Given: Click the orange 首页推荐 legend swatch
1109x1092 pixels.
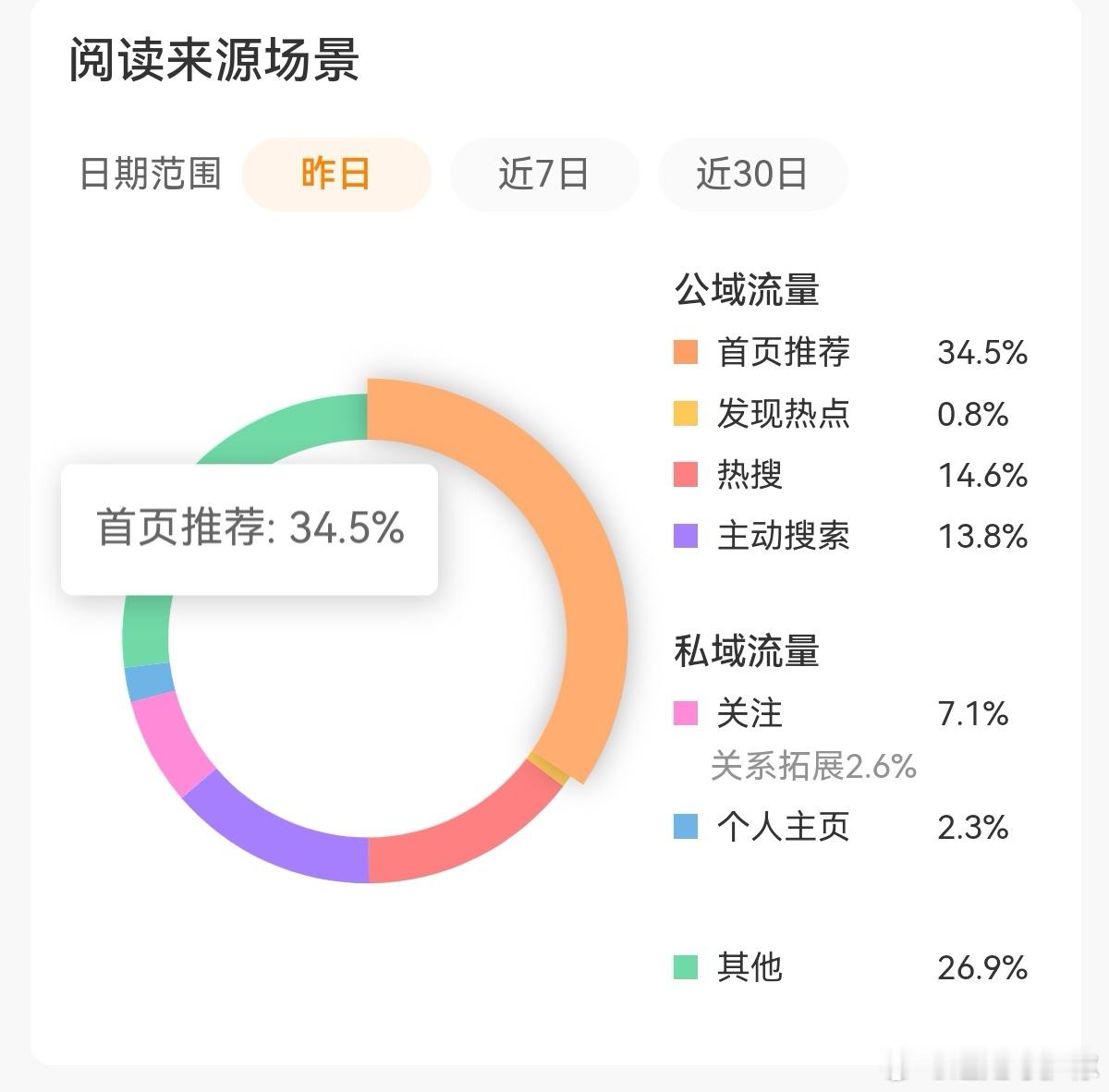Looking at the screenshot, I should [x=685, y=352].
